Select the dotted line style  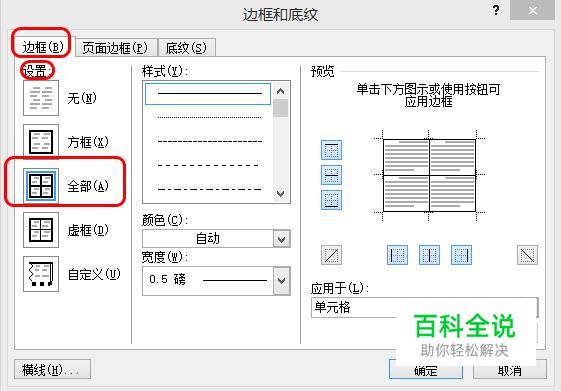pyautogui.click(x=209, y=117)
